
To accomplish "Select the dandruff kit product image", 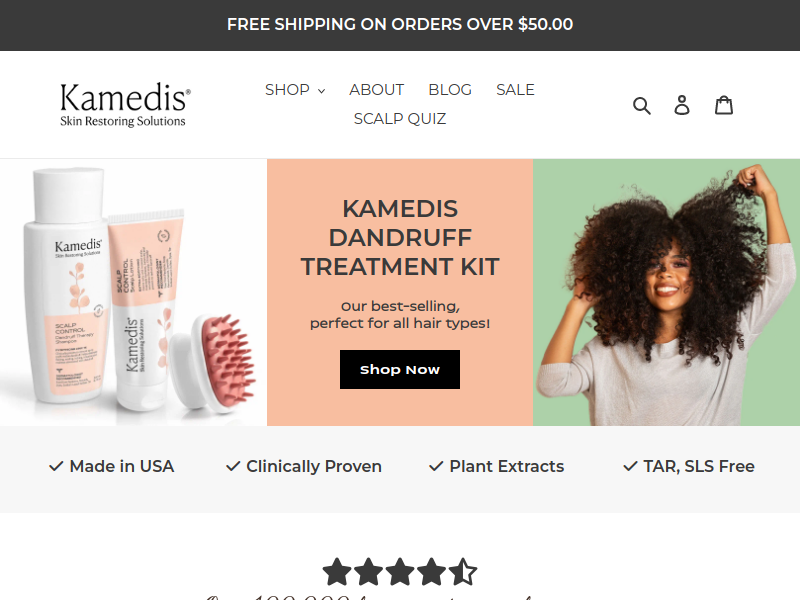I will (133, 292).
